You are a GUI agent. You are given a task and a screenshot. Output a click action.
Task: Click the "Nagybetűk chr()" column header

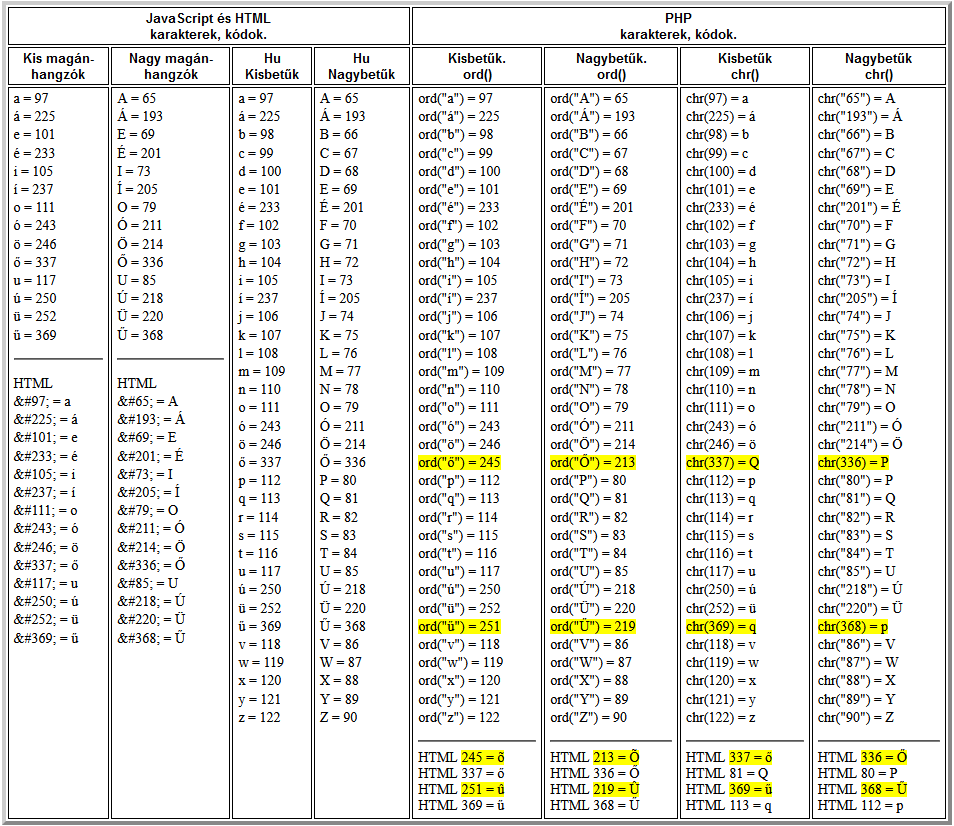click(878, 66)
